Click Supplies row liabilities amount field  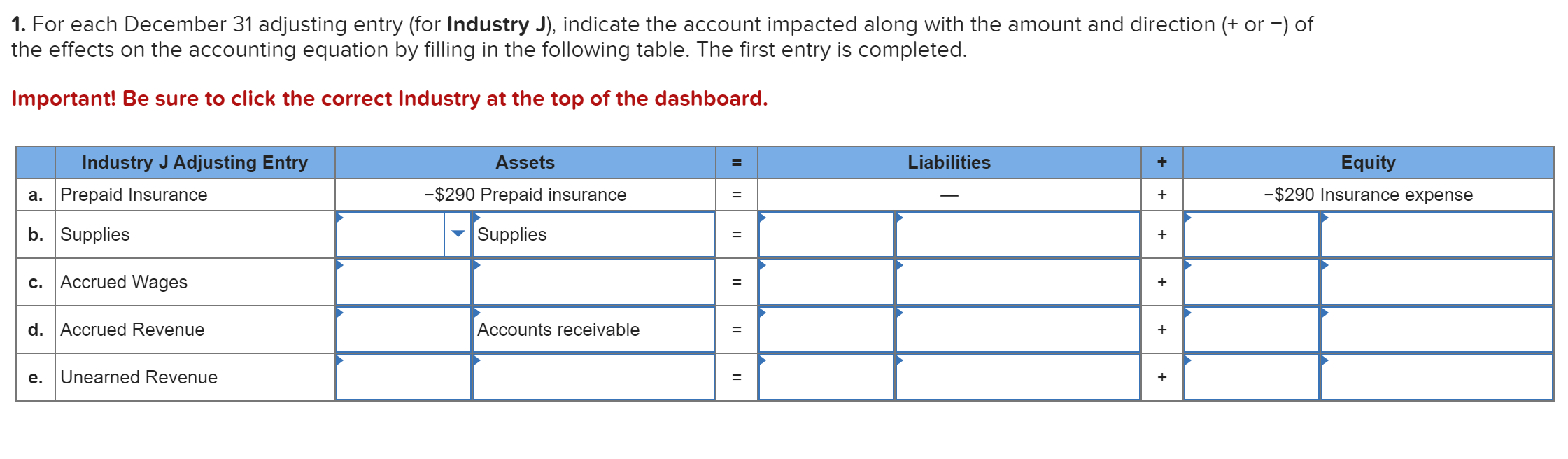tap(826, 234)
